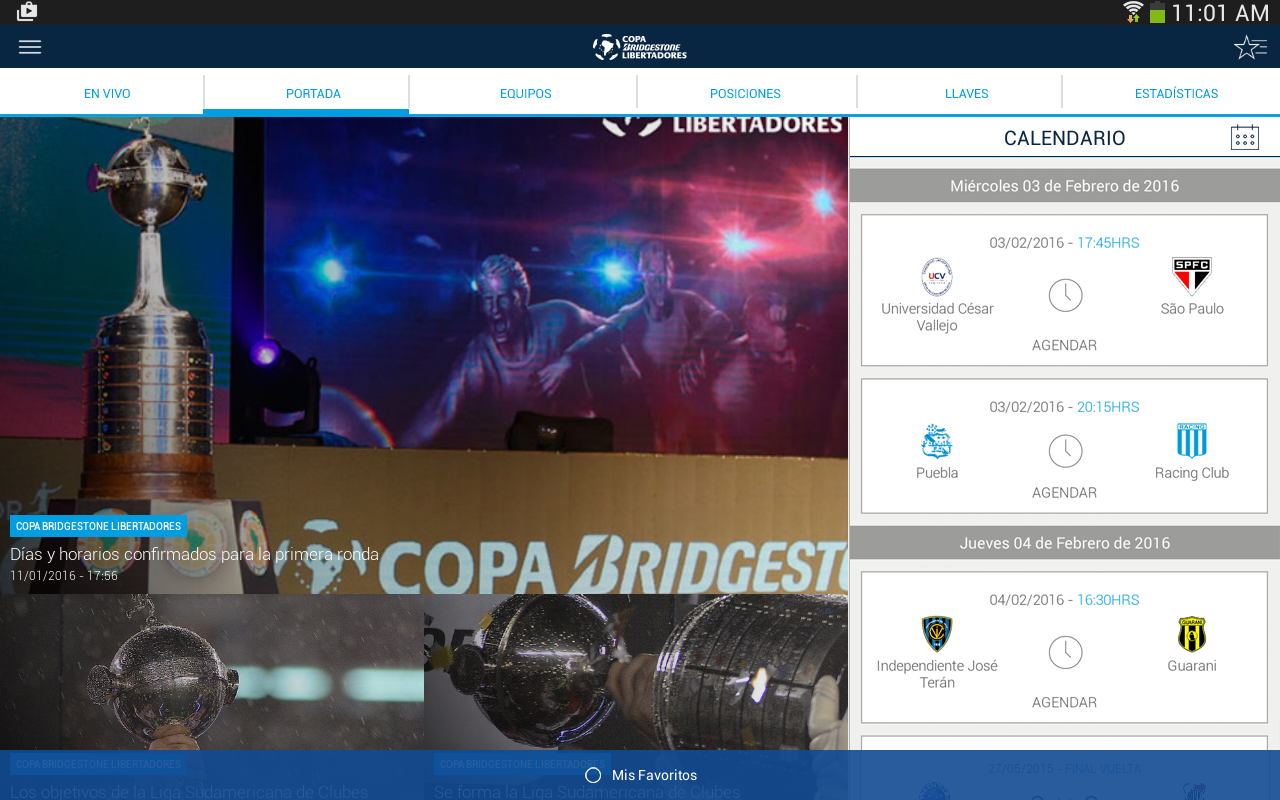Open main trophy headline image
The image size is (1280, 800).
pyautogui.click(x=424, y=355)
